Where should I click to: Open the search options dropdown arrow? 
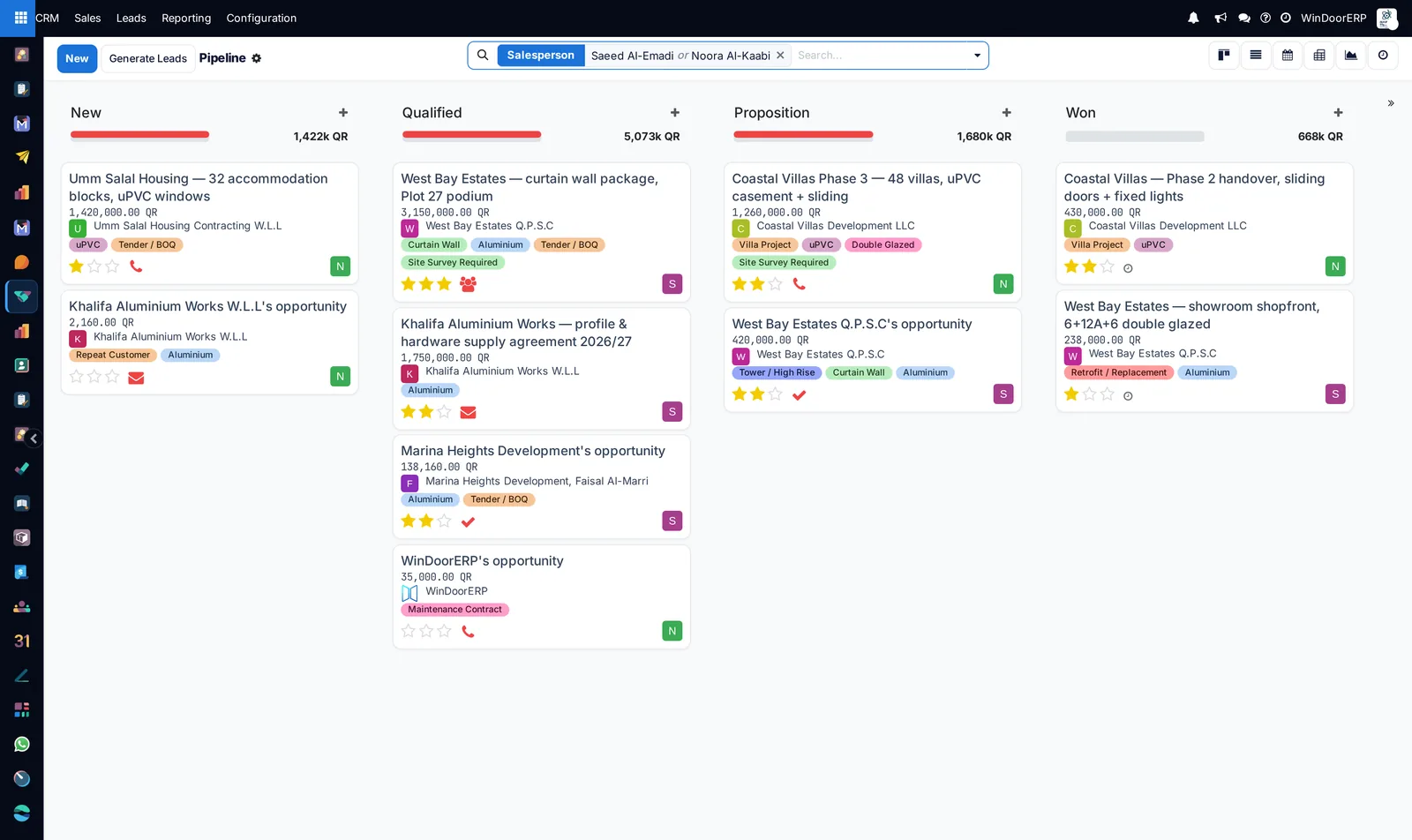[x=977, y=56]
